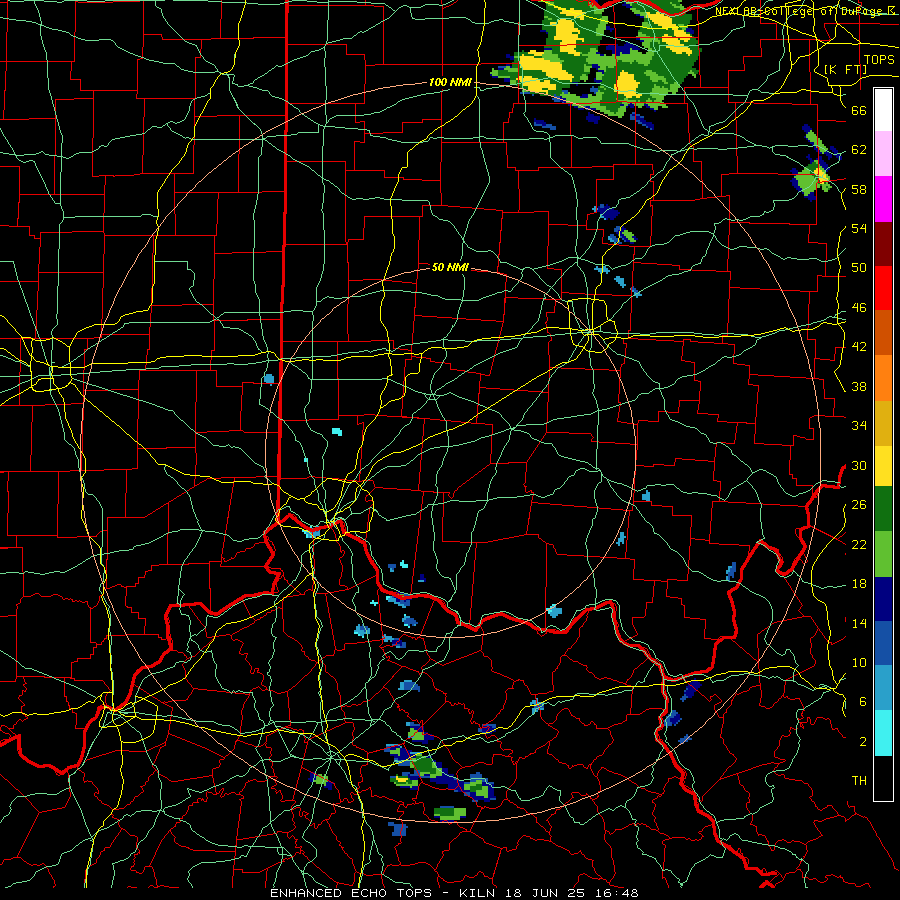Click the 50 NMI range ring label

450,267
